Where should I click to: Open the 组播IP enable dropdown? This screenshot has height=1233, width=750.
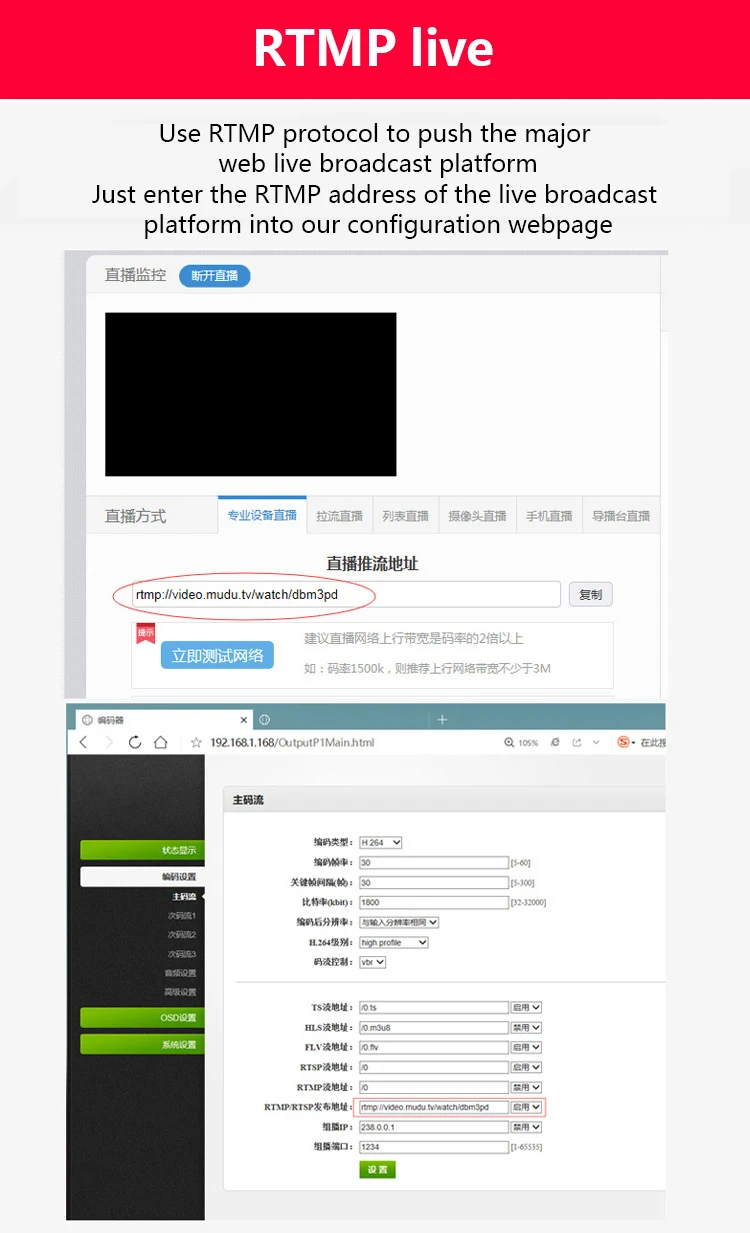pyautogui.click(x=526, y=1127)
